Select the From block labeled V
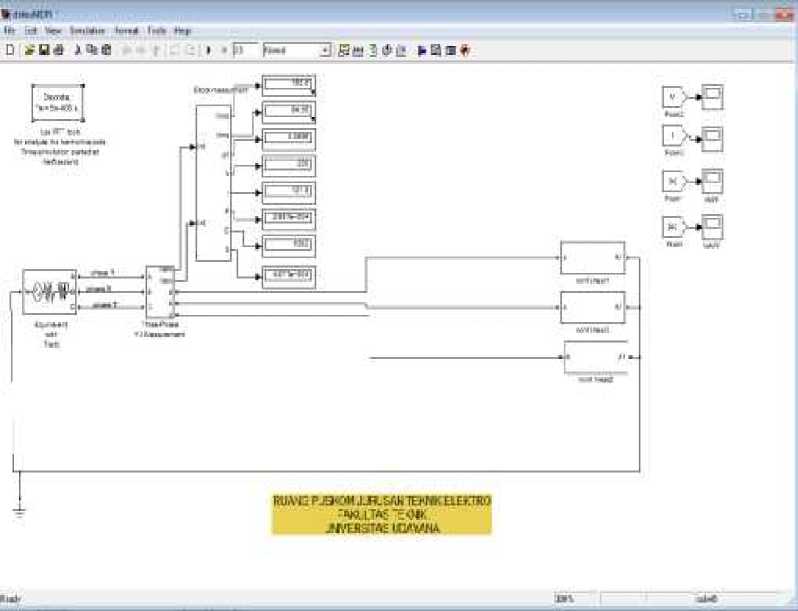Screen dimensions: 798x611 675,97
